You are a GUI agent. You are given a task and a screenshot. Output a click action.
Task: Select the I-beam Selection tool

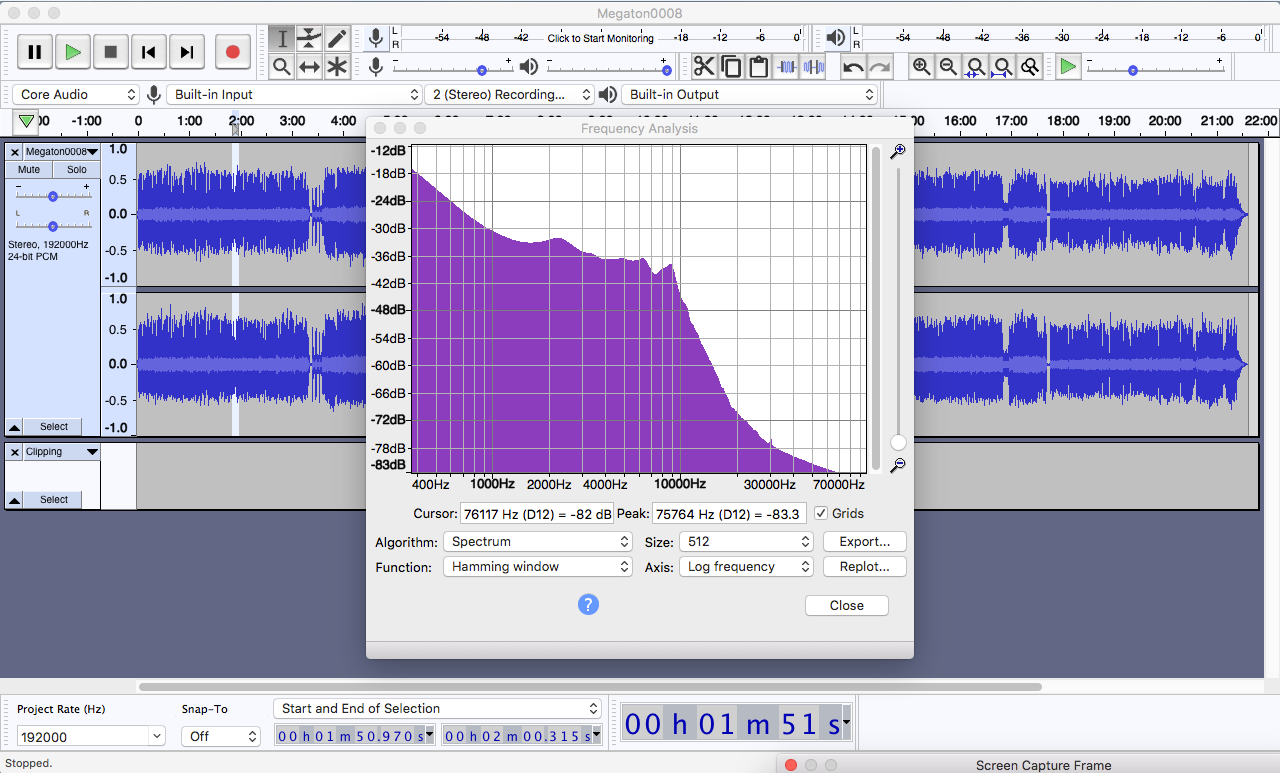[x=282, y=39]
